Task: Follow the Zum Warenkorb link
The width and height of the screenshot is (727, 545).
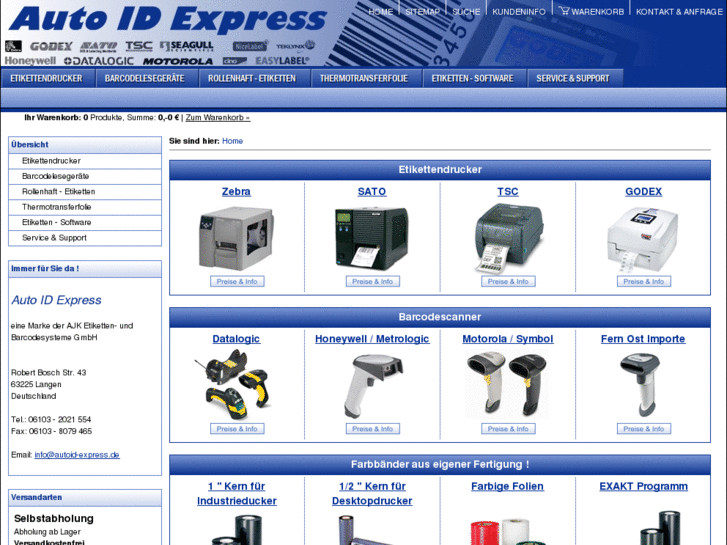Action: (218, 118)
